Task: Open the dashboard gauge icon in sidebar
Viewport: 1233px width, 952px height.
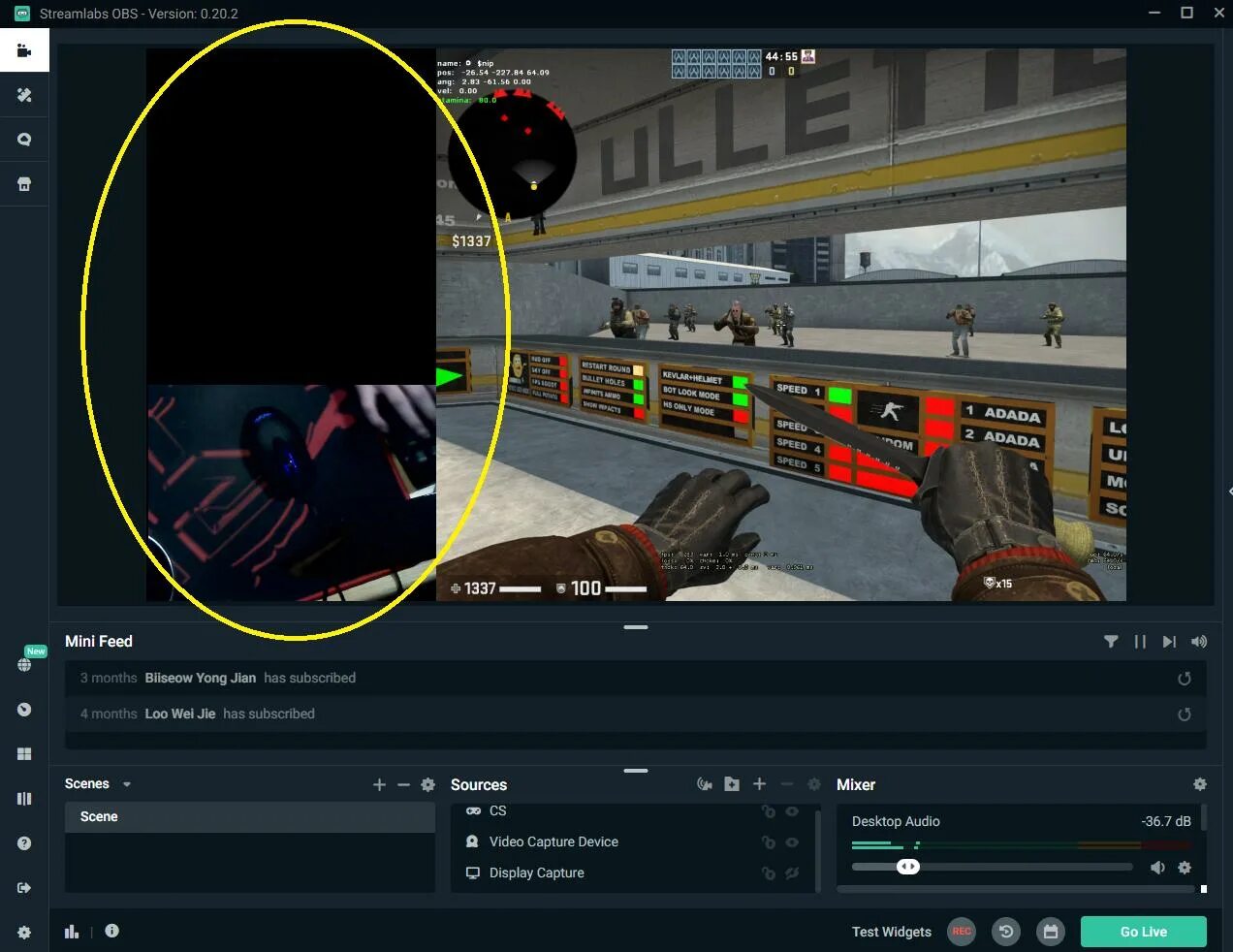Action: tap(24, 710)
